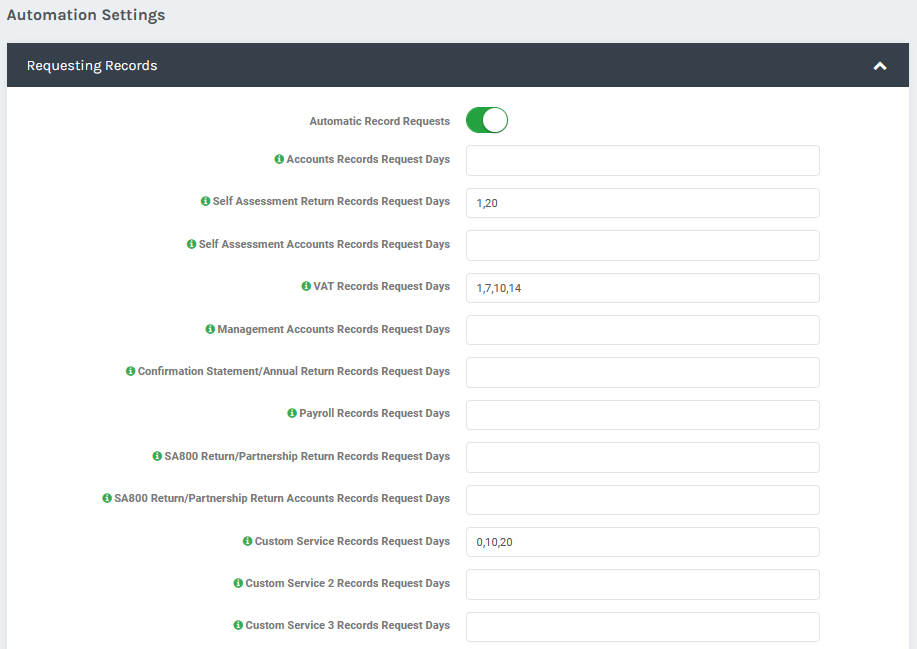The image size is (917, 649).
Task: Click info icon beside Custom Service 2 Records
Action: coord(238,584)
